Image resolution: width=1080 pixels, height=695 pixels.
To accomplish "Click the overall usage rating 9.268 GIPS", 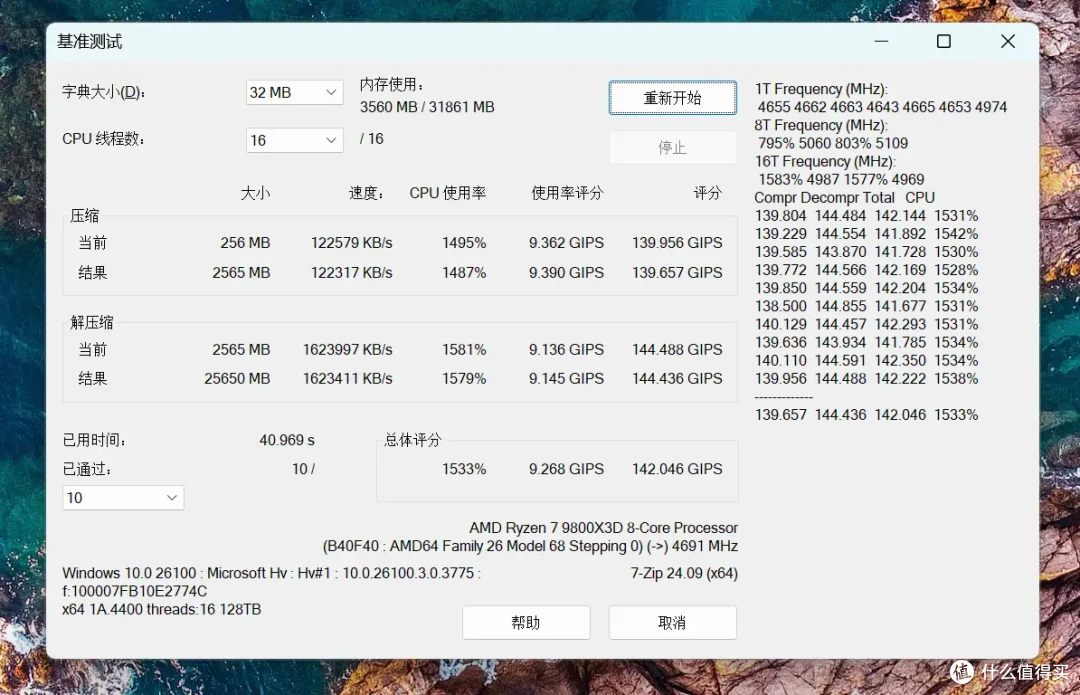I will 566,468.
